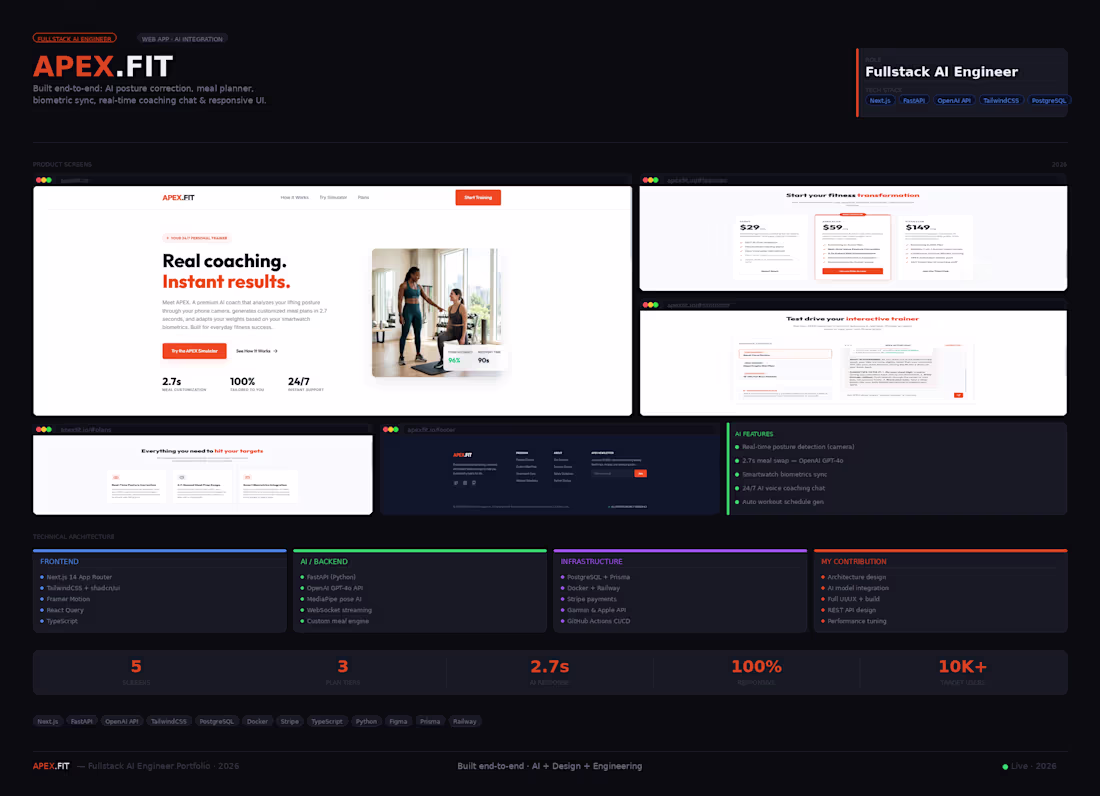Click 'MY CONTRIBUTION' card header
1100x796 pixels.
coord(854,562)
